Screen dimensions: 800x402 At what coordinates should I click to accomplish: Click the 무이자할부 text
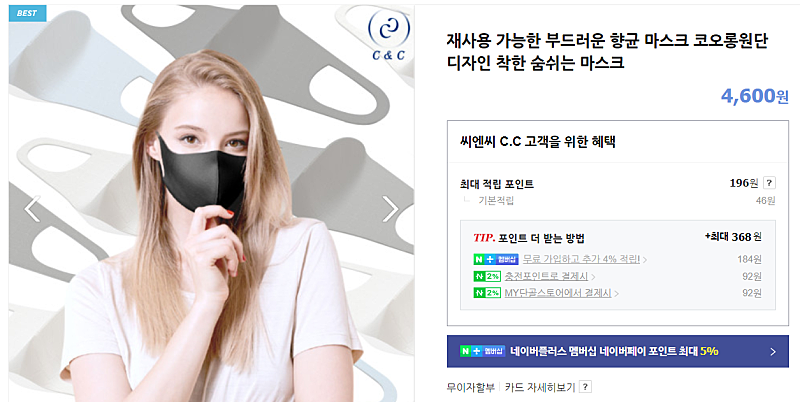click(x=471, y=387)
